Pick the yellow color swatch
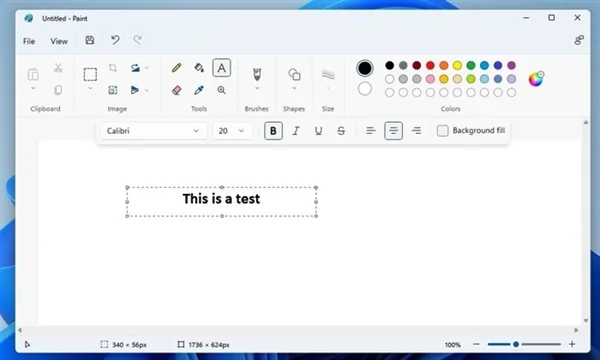Screen dimensions: 600x360 [x=457, y=65]
